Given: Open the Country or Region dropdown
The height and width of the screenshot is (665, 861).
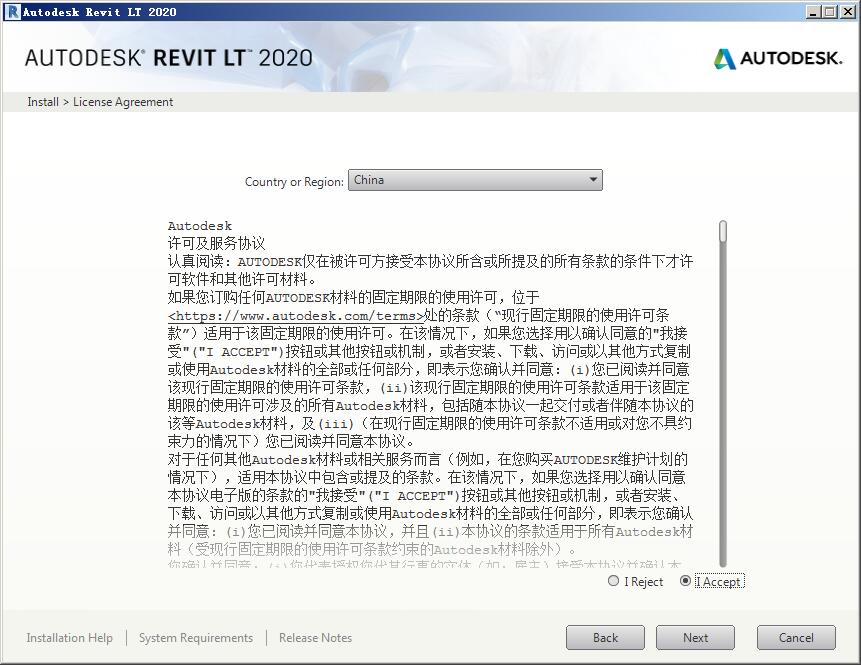Looking at the screenshot, I should pyautogui.click(x=475, y=180).
